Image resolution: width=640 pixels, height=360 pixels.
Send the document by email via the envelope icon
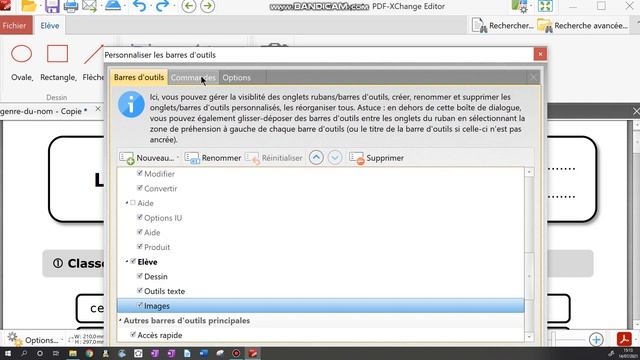[x=89, y=6]
